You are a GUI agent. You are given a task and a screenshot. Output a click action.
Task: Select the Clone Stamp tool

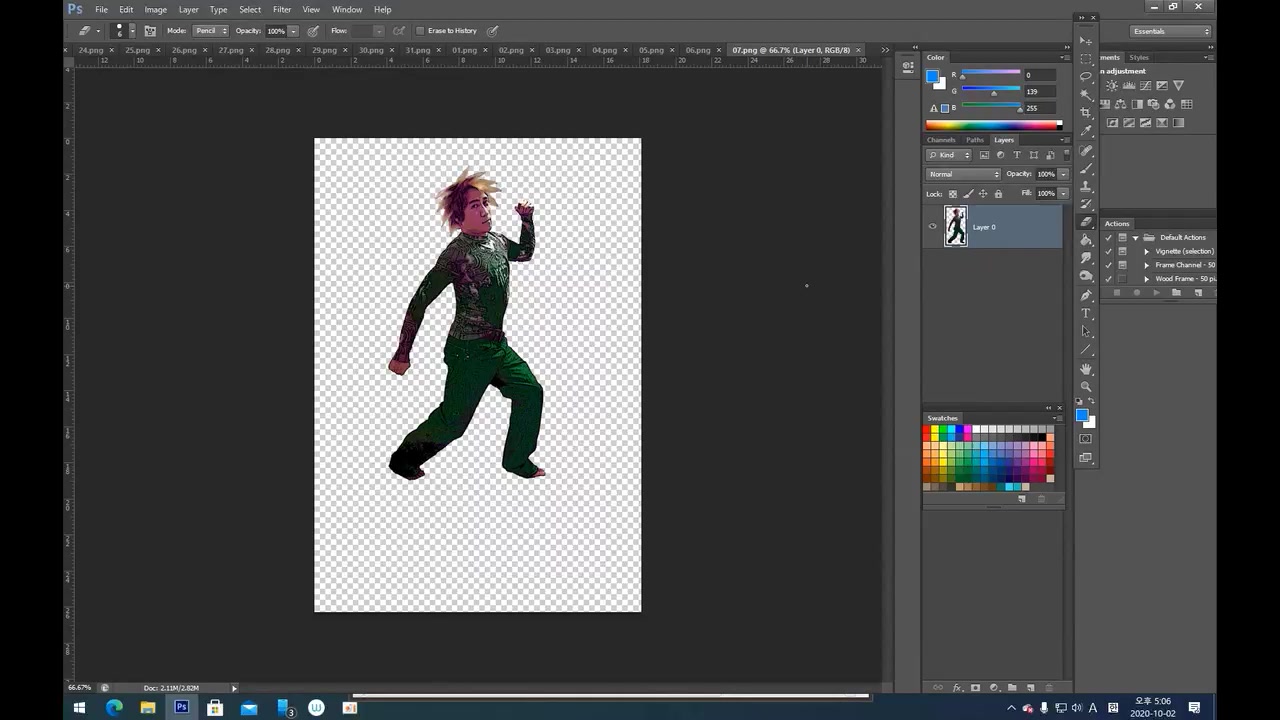[x=1086, y=186]
